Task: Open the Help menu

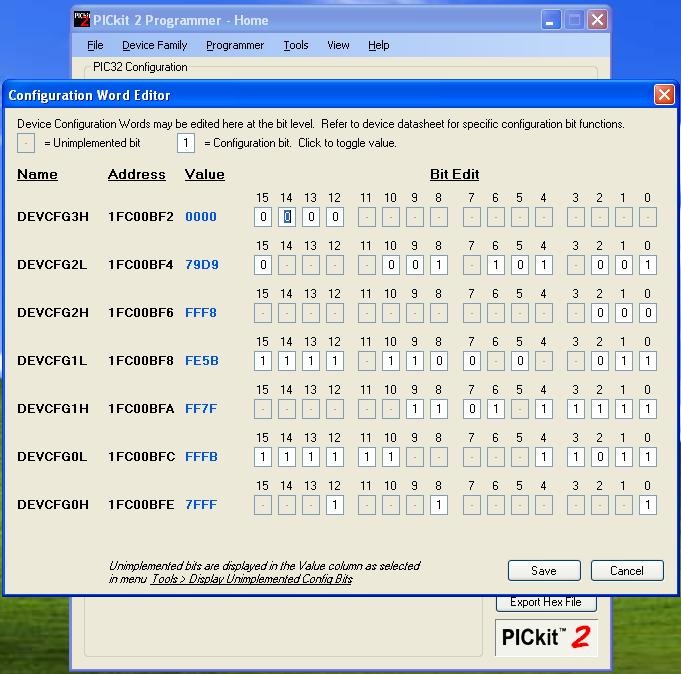Action: (378, 45)
